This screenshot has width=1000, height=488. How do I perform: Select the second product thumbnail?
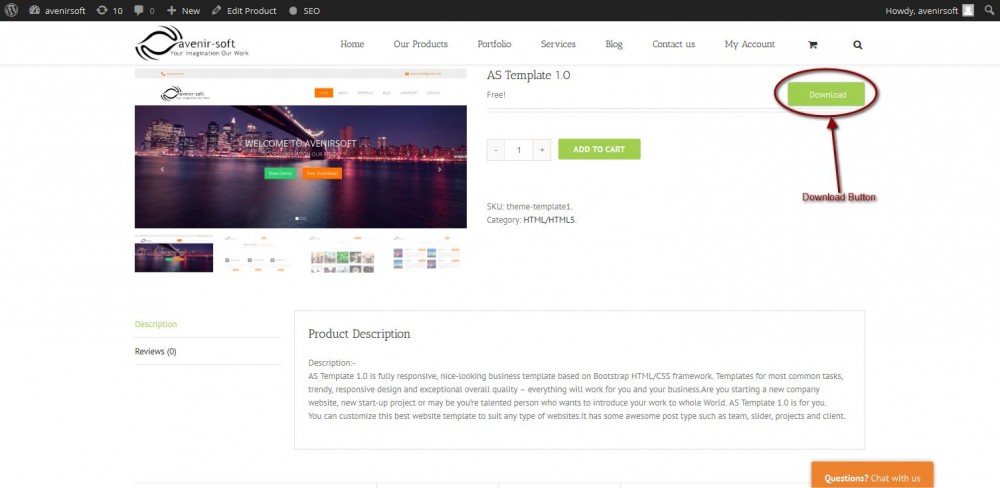tap(258, 254)
